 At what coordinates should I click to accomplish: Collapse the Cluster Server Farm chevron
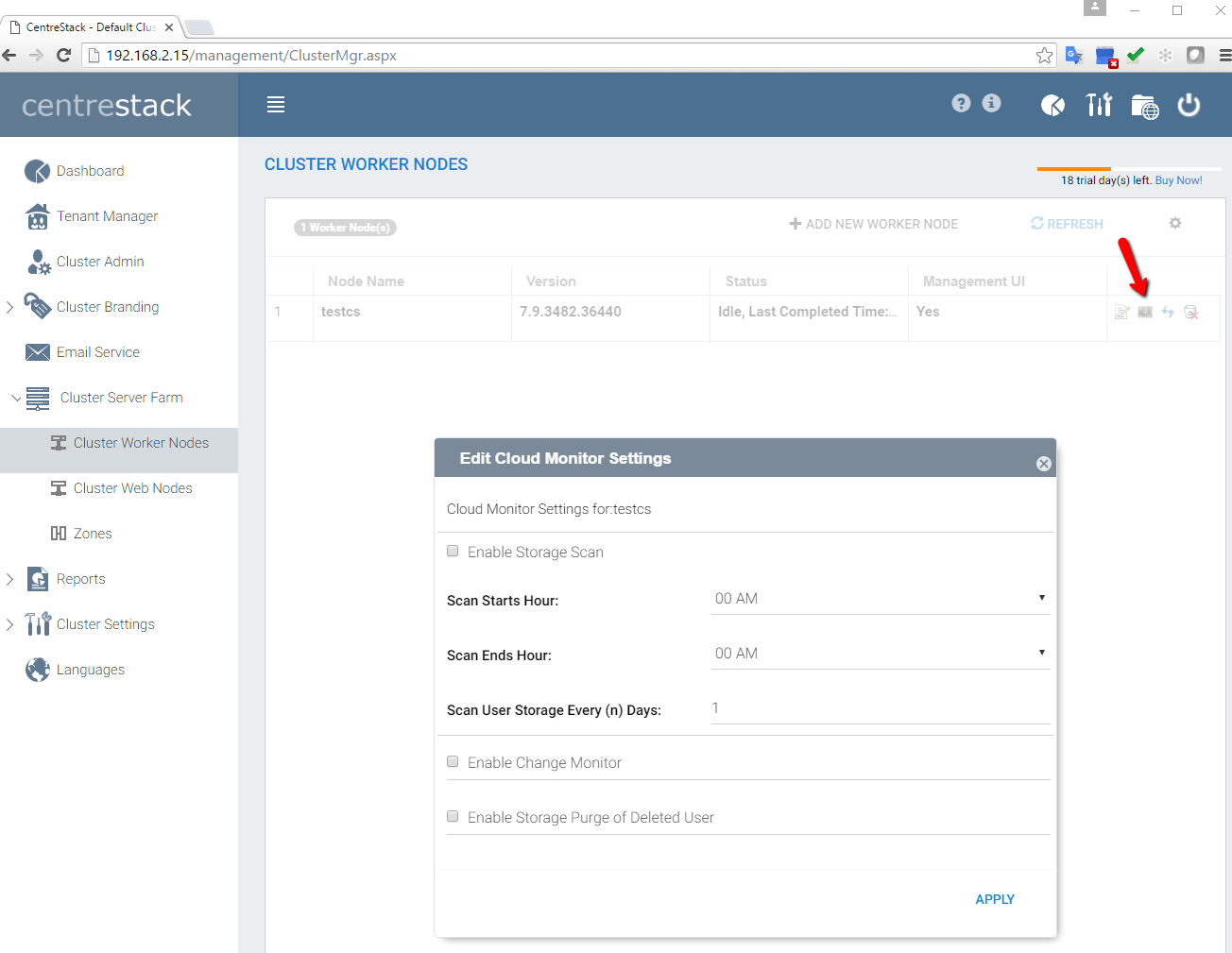[x=16, y=398]
